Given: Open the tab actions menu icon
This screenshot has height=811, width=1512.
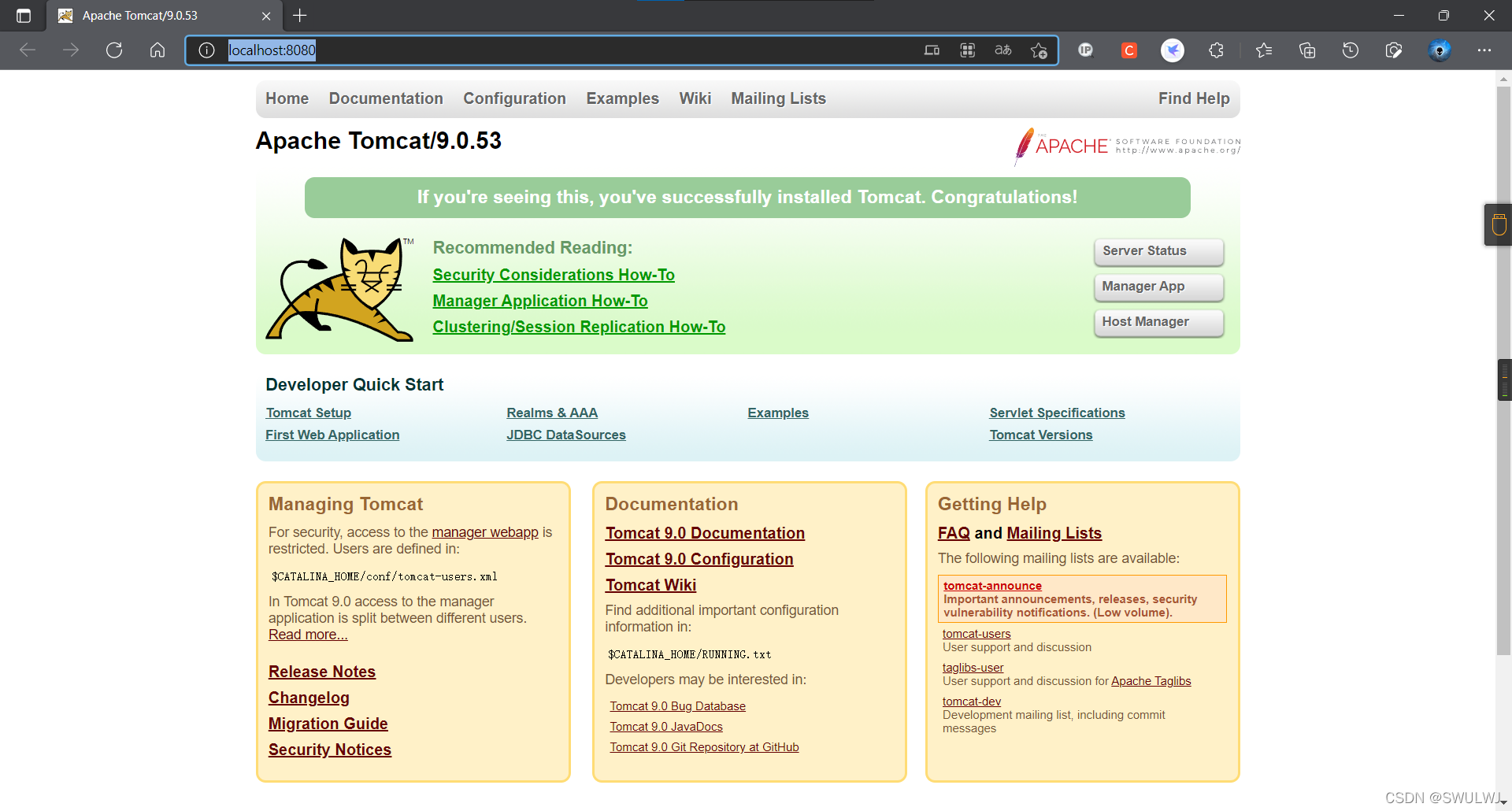Looking at the screenshot, I should (24, 16).
